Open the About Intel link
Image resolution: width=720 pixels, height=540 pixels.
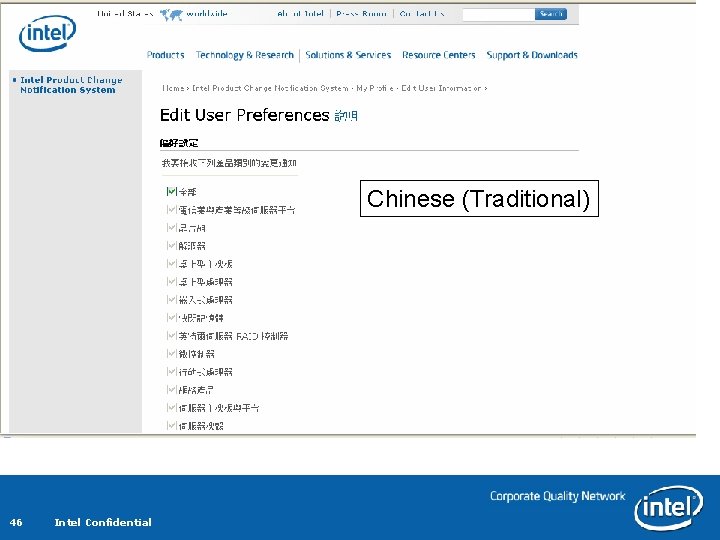300,14
